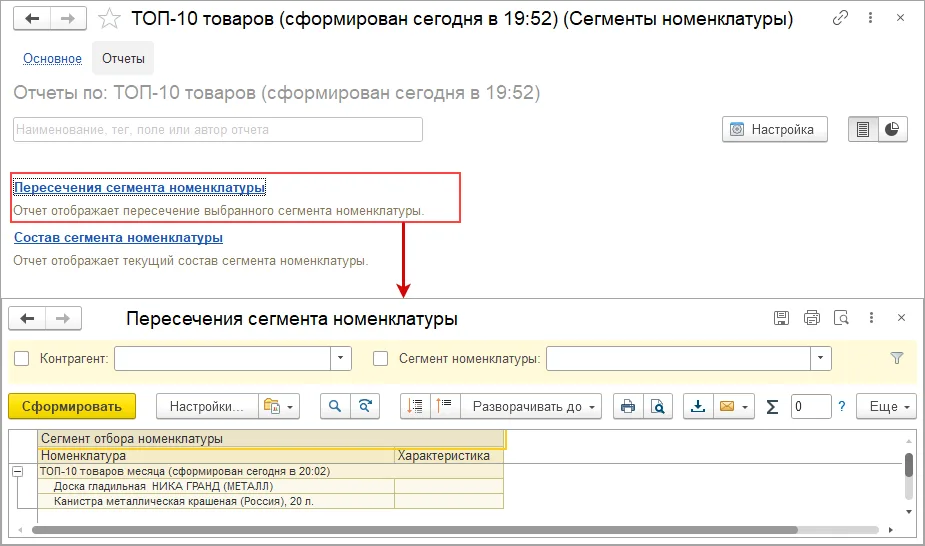
Task: Click the Контрагент input field
Action: click(x=222, y=358)
